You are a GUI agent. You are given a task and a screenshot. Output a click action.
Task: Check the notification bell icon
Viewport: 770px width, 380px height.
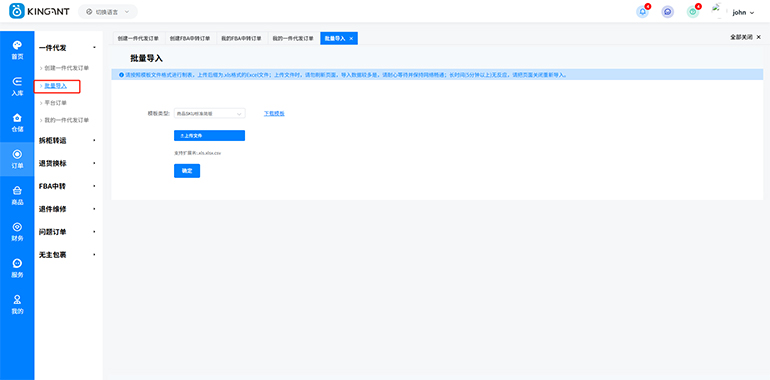point(642,12)
